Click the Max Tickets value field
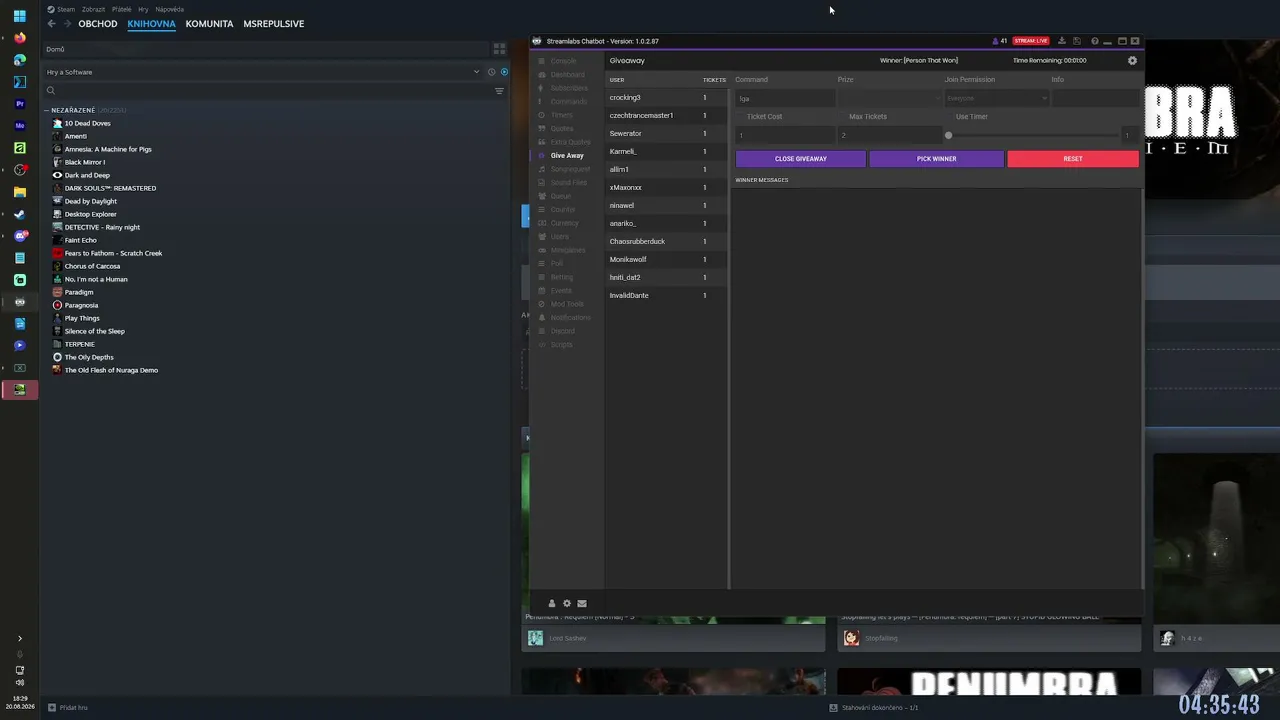The image size is (1280, 720). coord(890,135)
